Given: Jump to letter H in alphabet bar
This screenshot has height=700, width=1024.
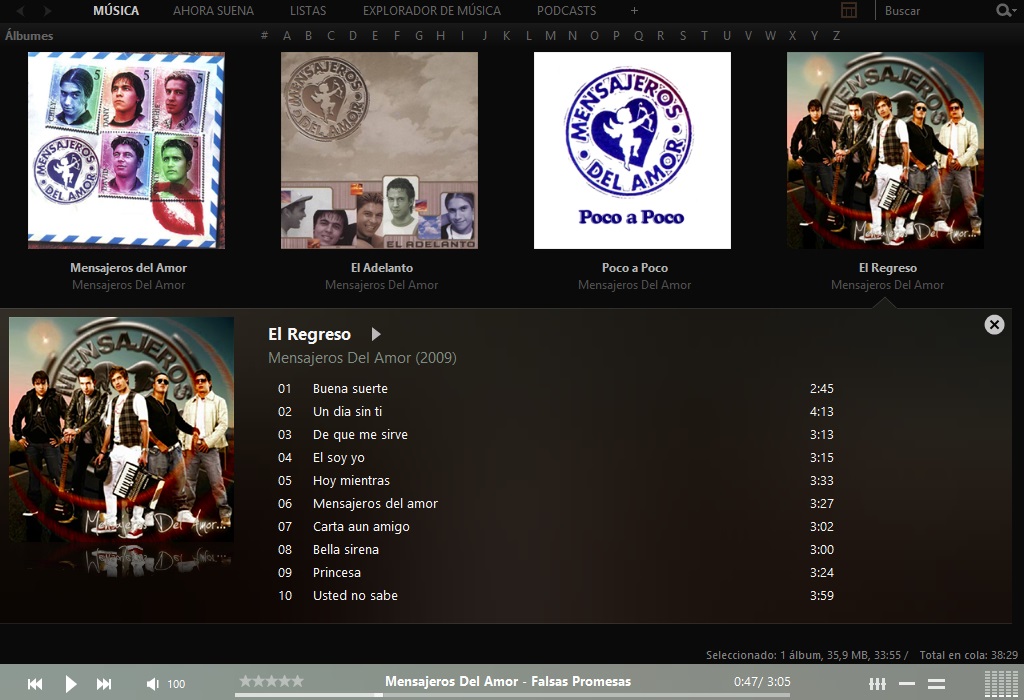Looking at the screenshot, I should click(x=441, y=35).
